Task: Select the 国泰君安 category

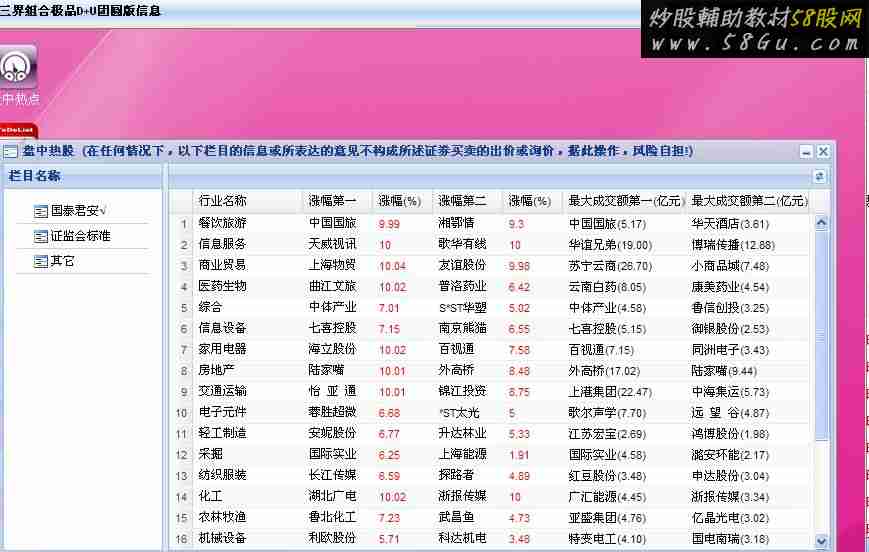Action: pos(78,211)
